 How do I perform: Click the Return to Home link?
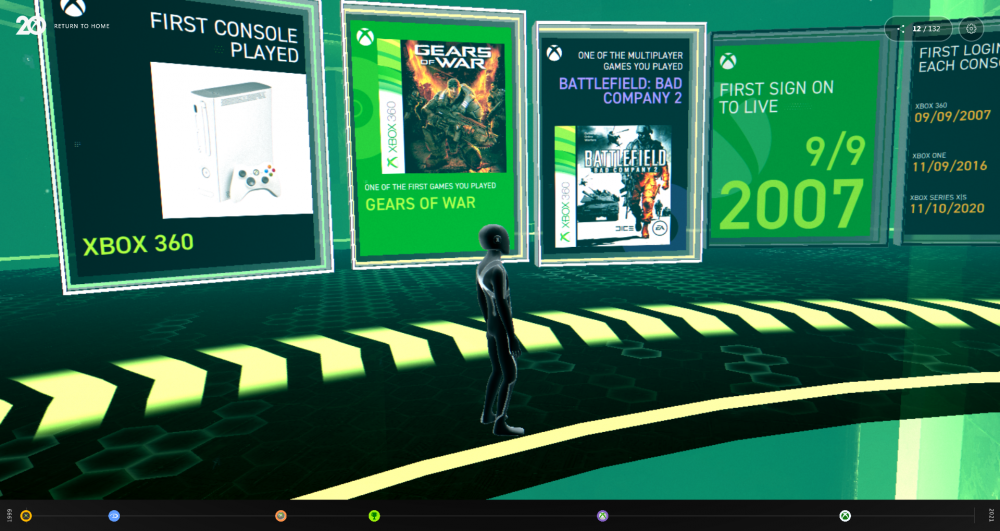82,26
